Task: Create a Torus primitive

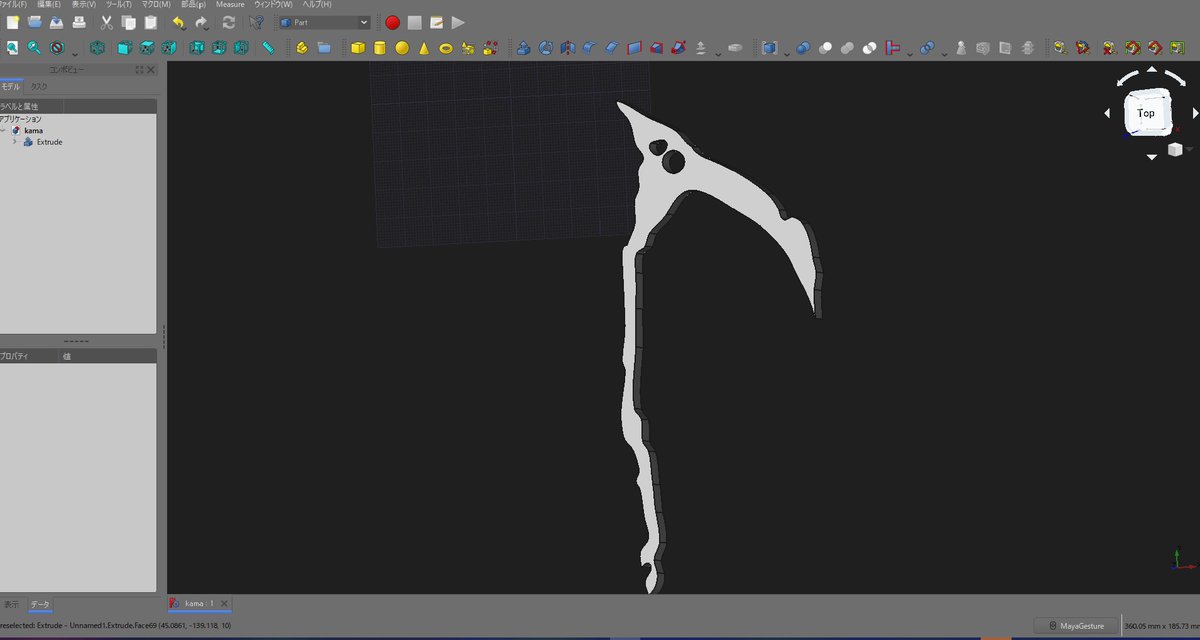Action: [446, 47]
